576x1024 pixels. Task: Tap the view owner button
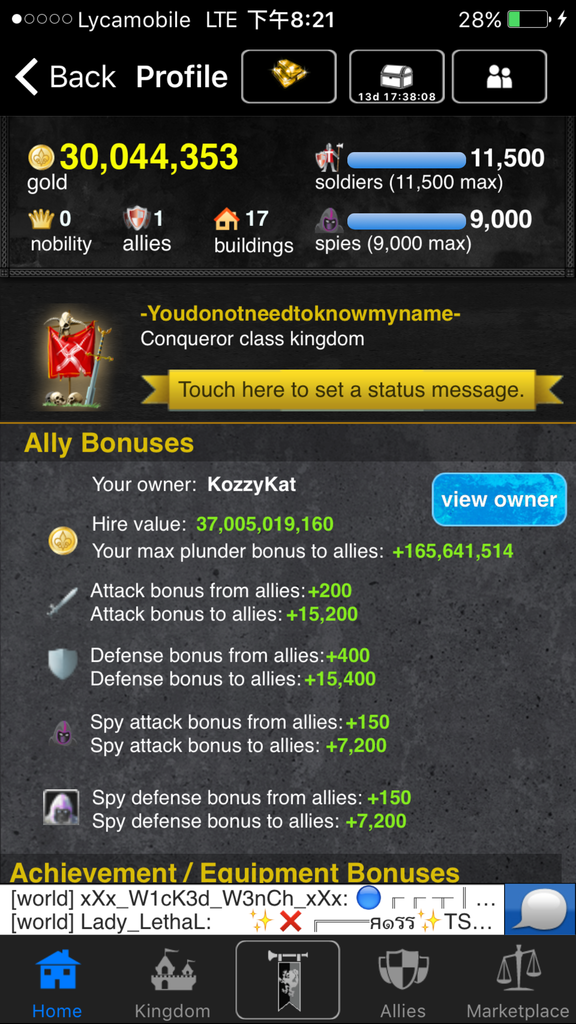pyautogui.click(x=499, y=500)
